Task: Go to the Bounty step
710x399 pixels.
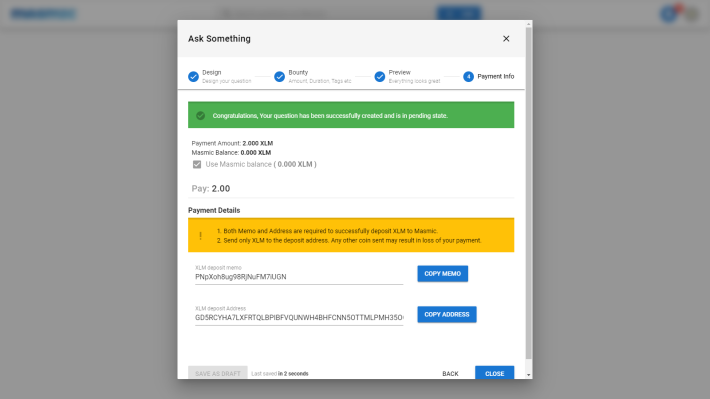Action: click(313, 77)
